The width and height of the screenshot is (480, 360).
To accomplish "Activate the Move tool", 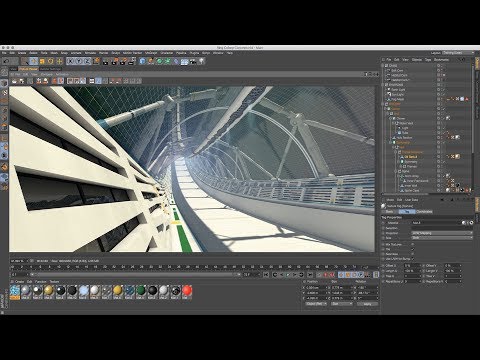I will pyautogui.click(x=33, y=61).
